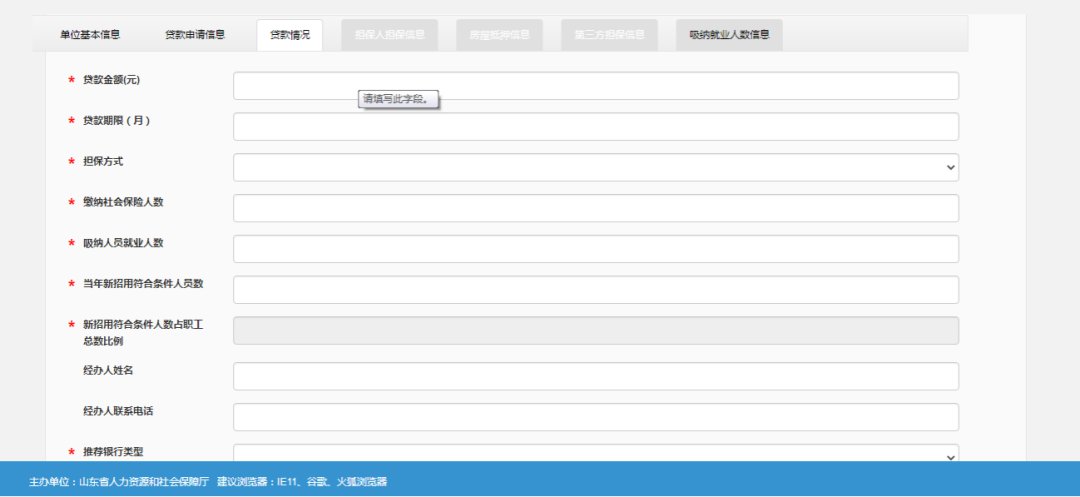Click the 当年新招用符合条件人员数 field

tap(595, 290)
